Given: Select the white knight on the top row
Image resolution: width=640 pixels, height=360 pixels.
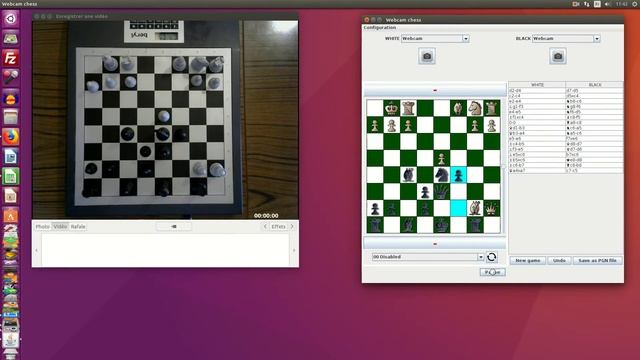Looking at the screenshot, I should [475, 108].
